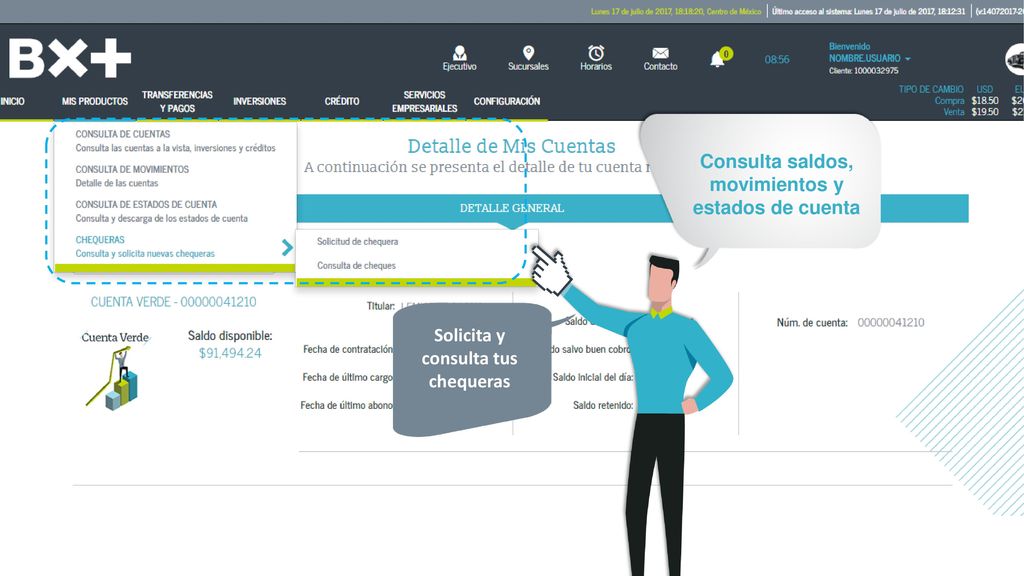
Task: Click Saldo retenido label
Action: pos(603,406)
